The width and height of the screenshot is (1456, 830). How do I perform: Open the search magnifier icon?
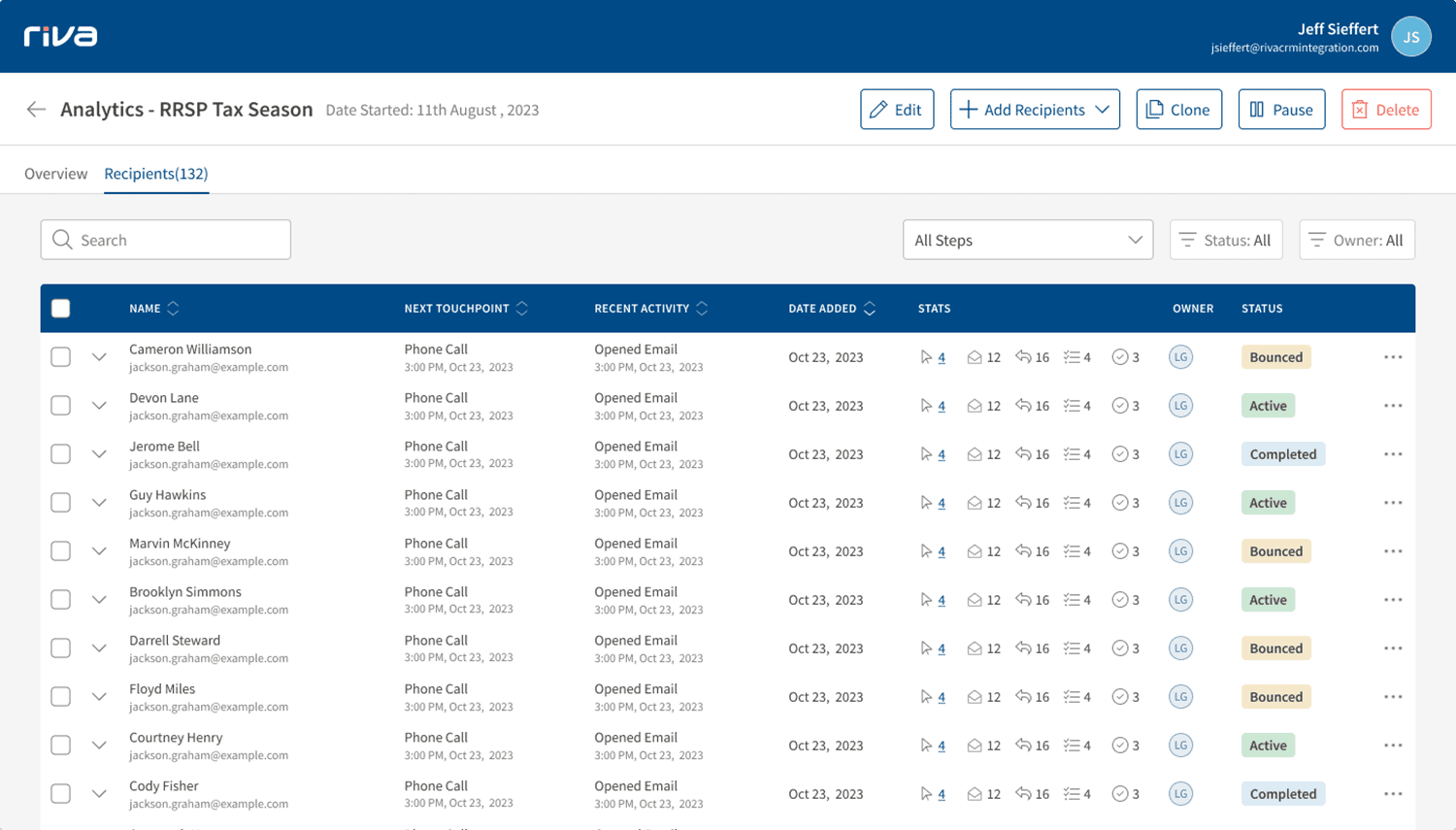tap(62, 239)
